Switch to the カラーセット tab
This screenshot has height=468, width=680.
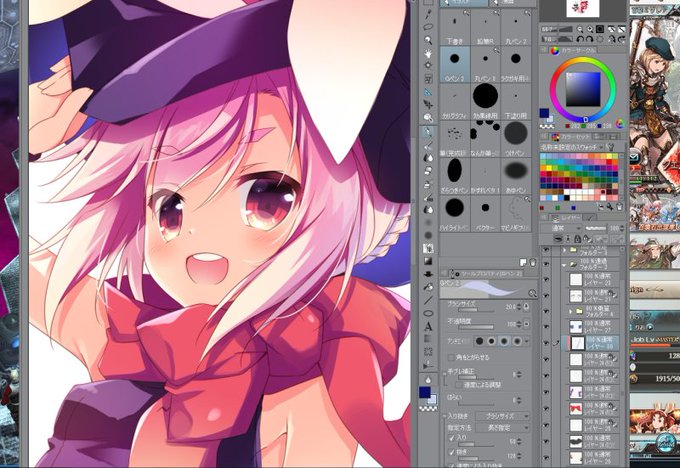coord(569,137)
